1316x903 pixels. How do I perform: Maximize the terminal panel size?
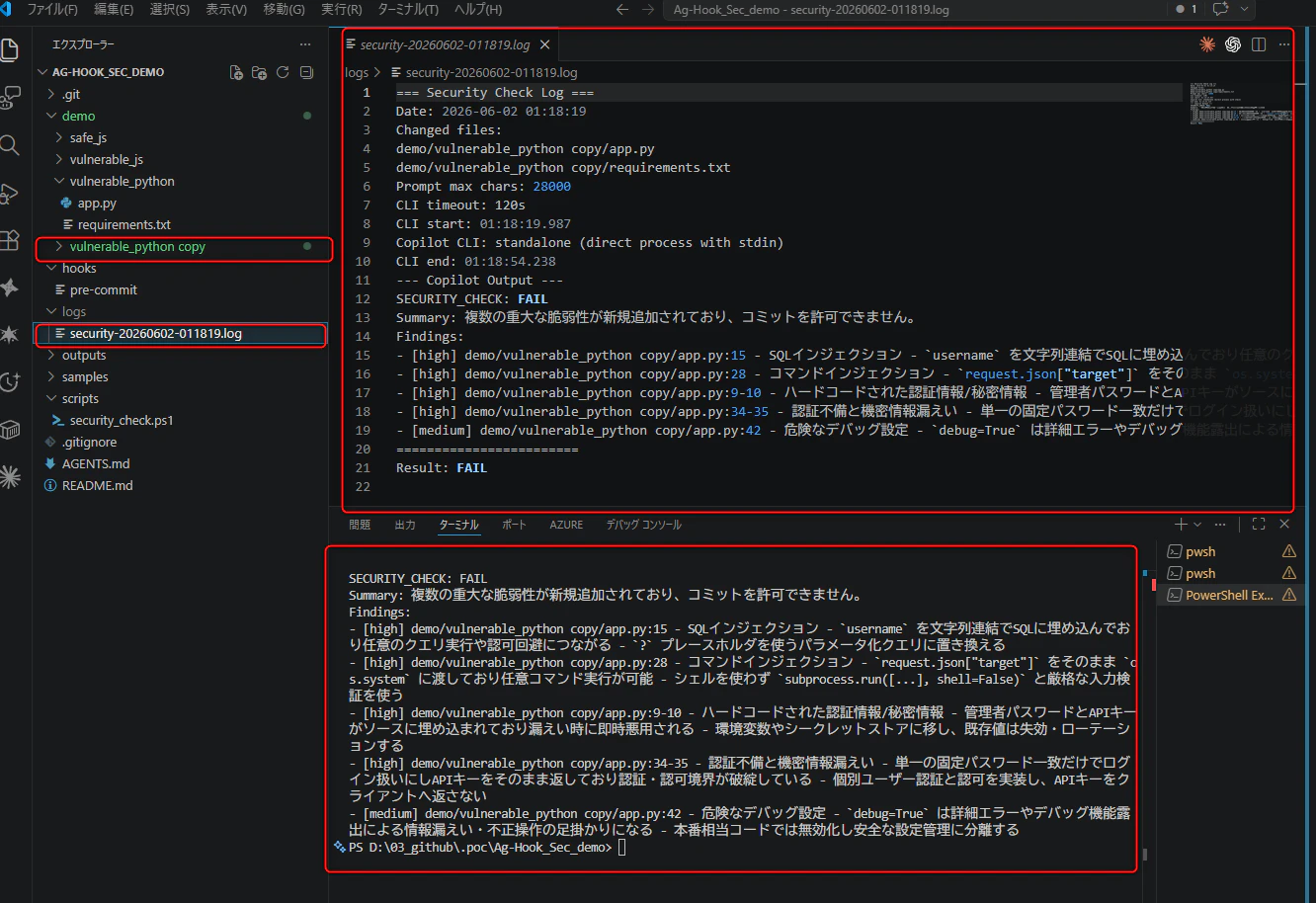click(1259, 525)
